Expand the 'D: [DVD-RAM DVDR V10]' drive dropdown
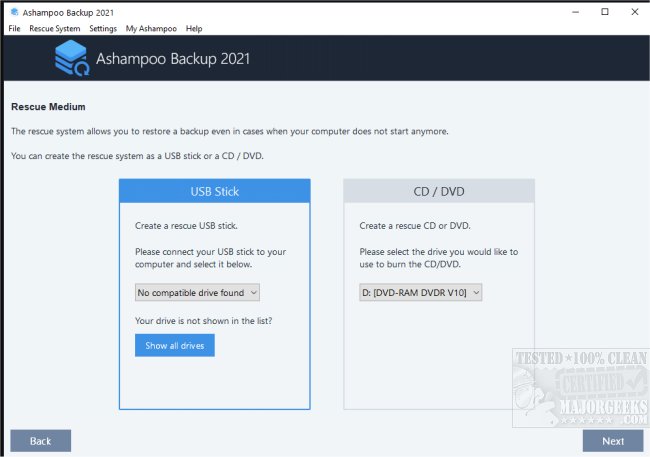The image size is (650, 457). click(x=420, y=292)
